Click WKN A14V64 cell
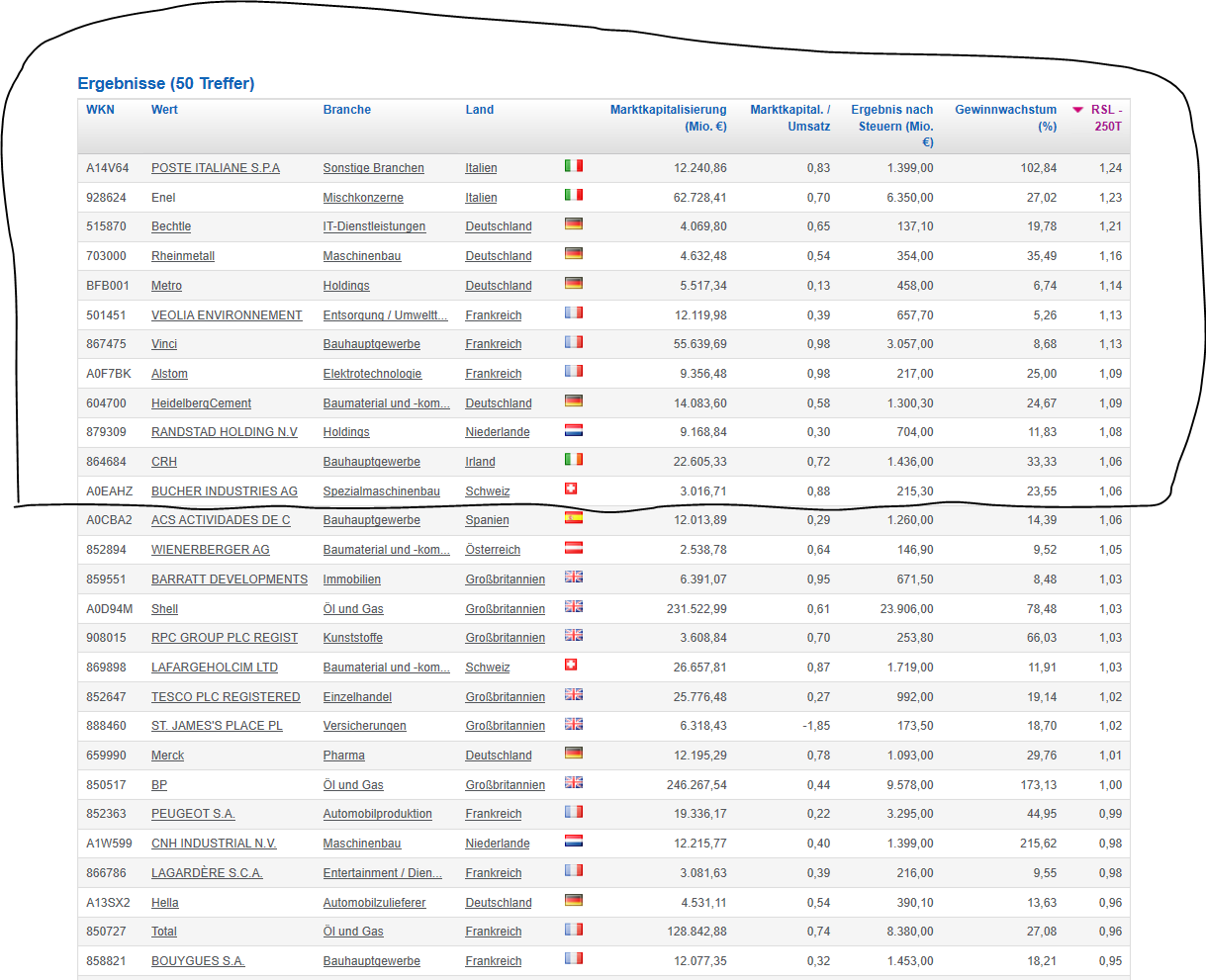The height and width of the screenshot is (980, 1206). click(x=107, y=168)
